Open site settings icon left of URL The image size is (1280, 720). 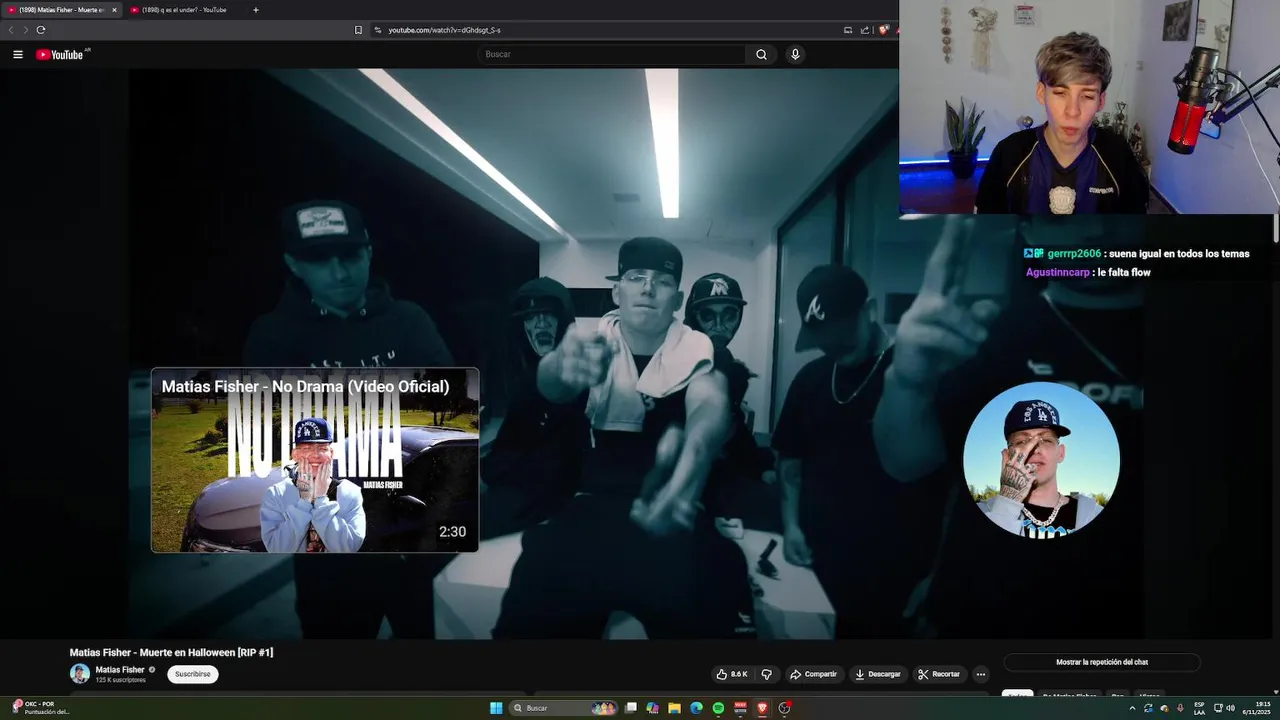click(x=378, y=30)
